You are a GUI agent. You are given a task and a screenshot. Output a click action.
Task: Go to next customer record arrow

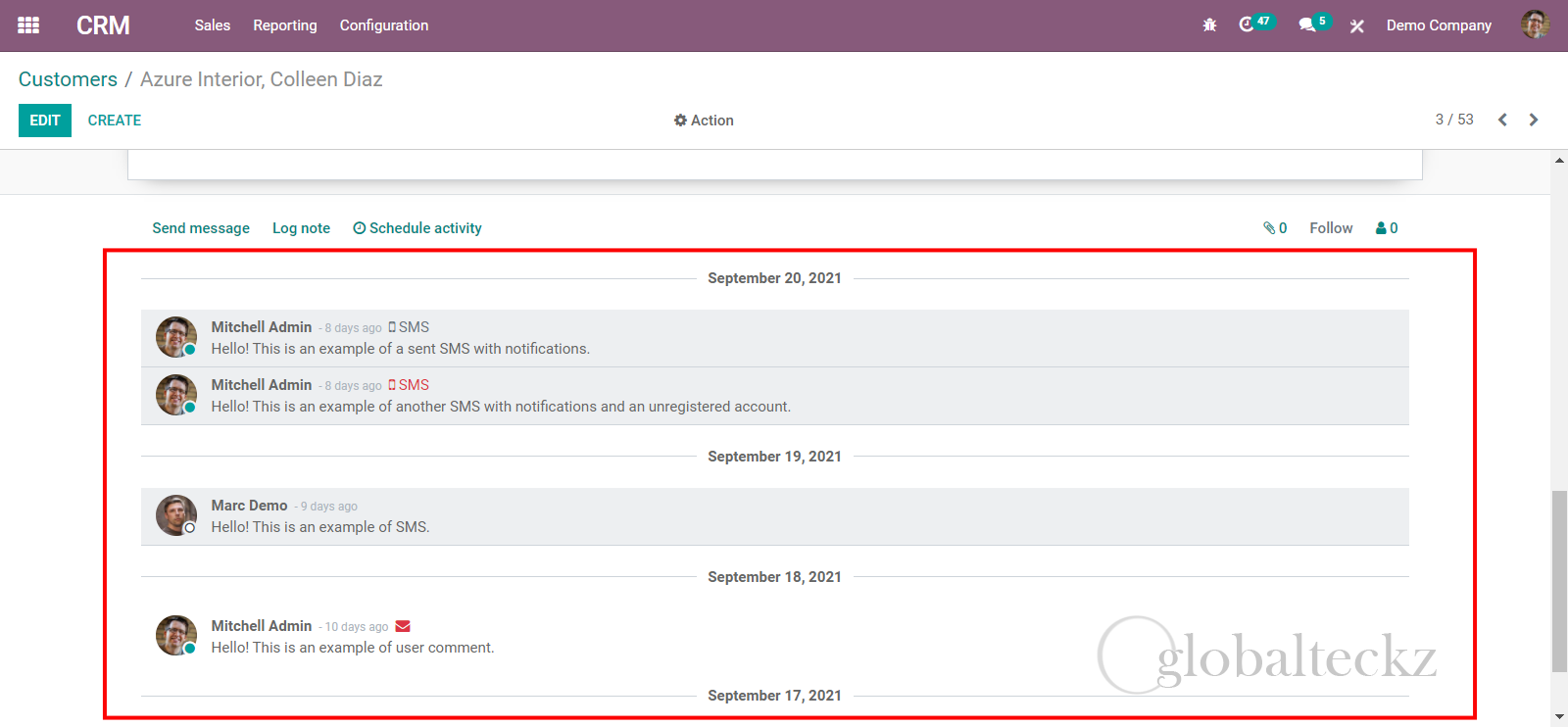point(1534,120)
